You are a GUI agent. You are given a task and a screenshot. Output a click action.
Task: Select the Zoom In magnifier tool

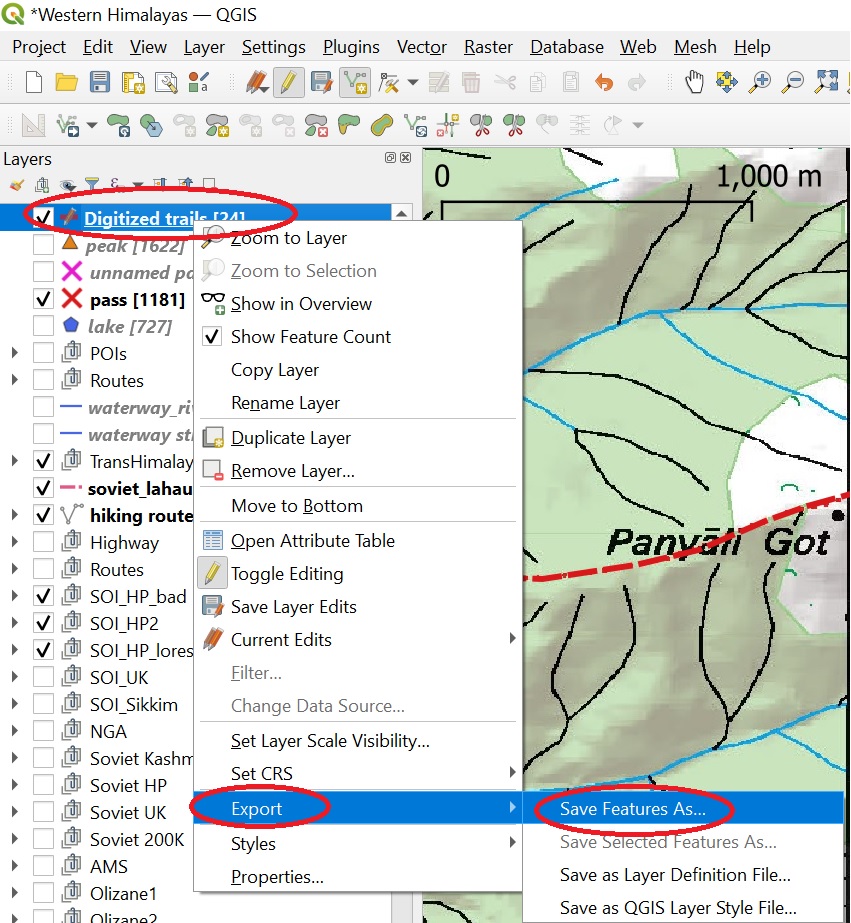tap(760, 82)
